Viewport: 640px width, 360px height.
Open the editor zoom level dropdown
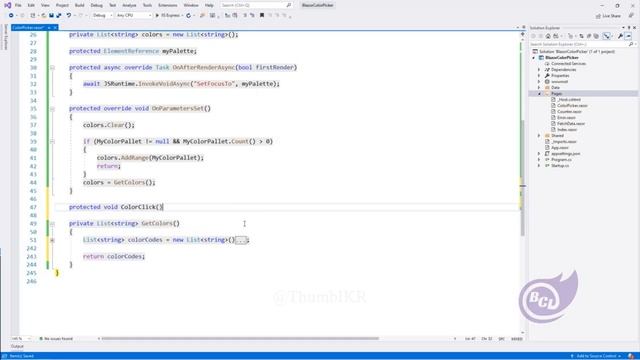click(x=21, y=338)
